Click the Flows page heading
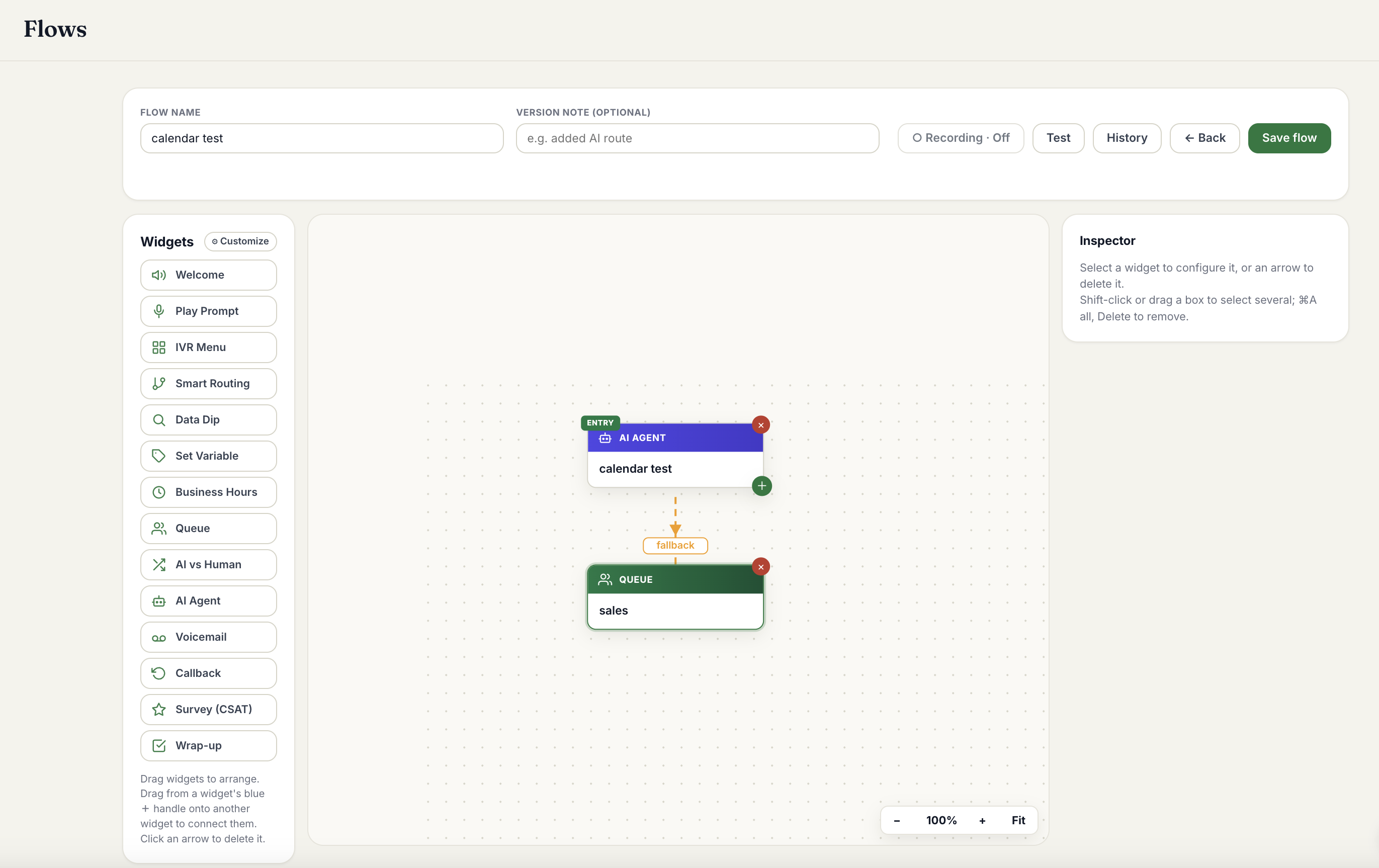The height and width of the screenshot is (868, 1379). click(x=55, y=29)
